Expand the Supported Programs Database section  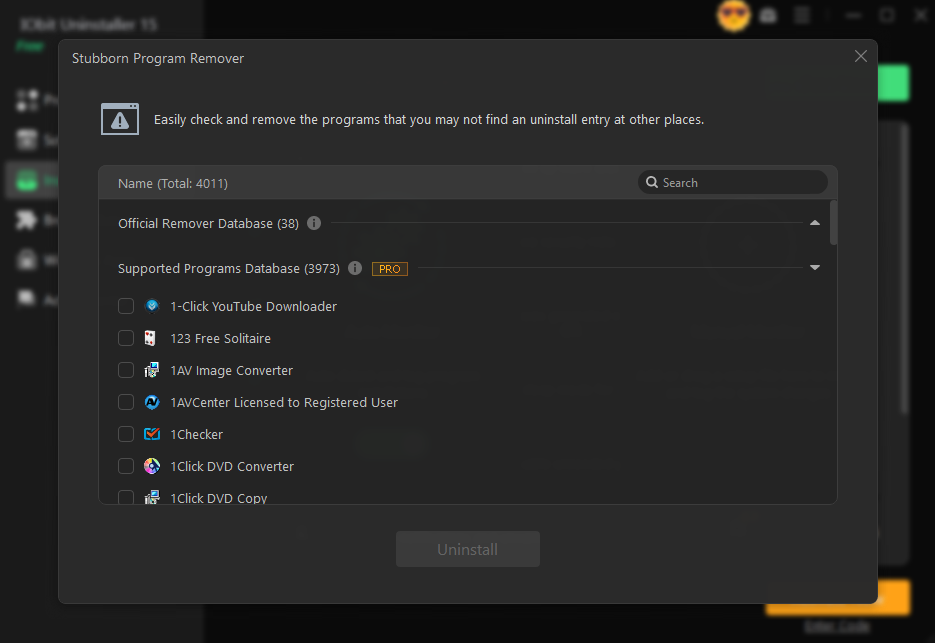(x=814, y=268)
